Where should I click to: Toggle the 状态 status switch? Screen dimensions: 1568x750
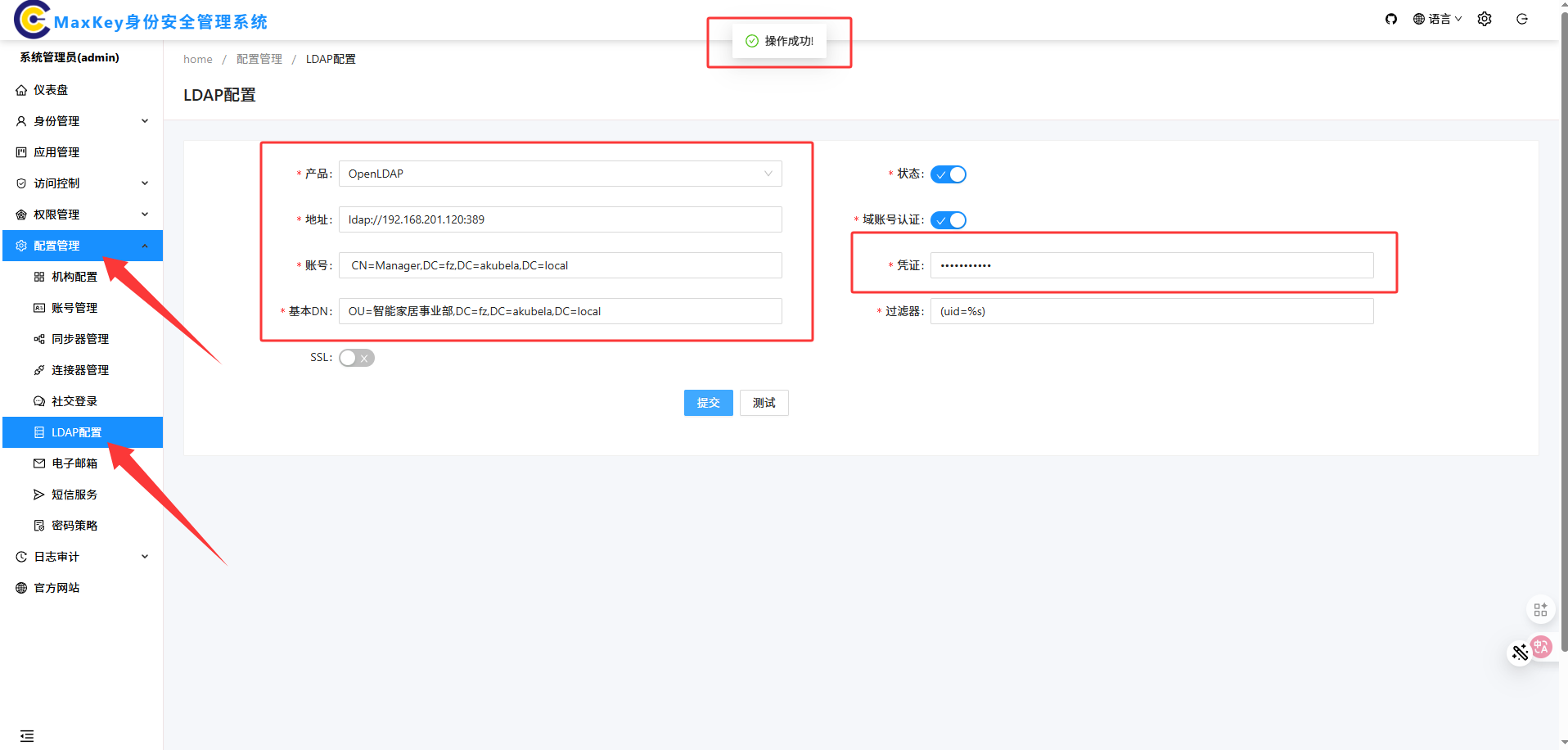coord(948,174)
